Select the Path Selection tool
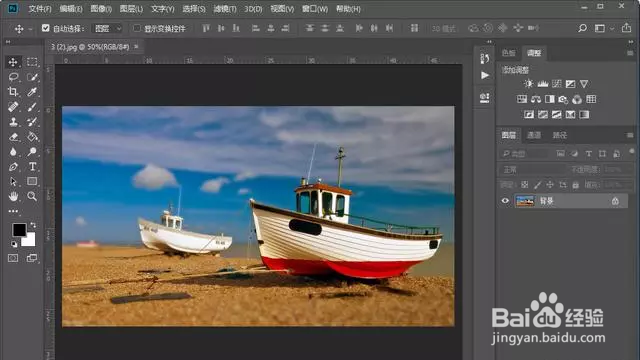Screen dimensions: 640x360 pyautogui.click(x=13, y=181)
